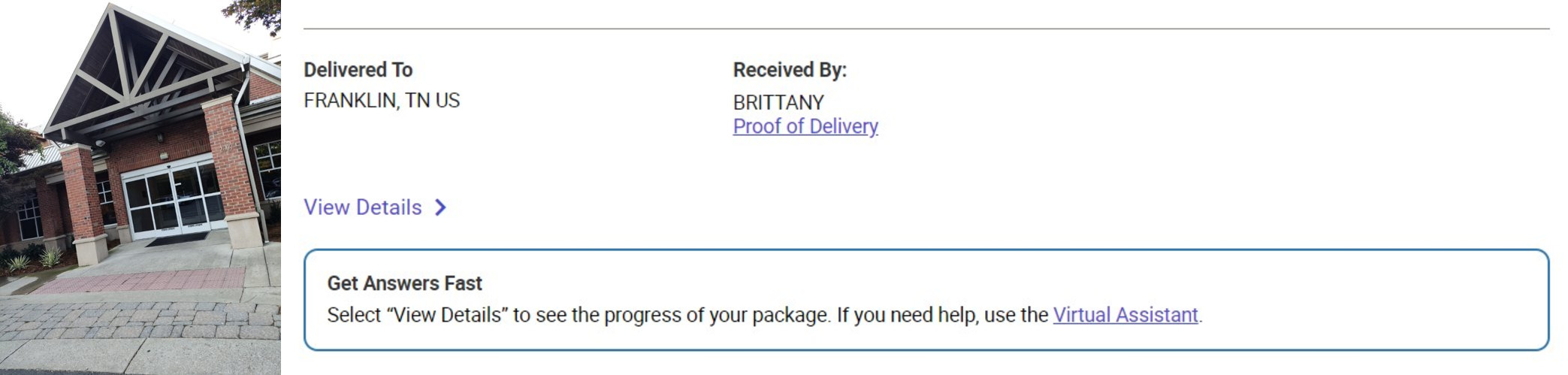The image size is (1568, 375).
Task: Click the Received By label
Action: click(x=789, y=70)
